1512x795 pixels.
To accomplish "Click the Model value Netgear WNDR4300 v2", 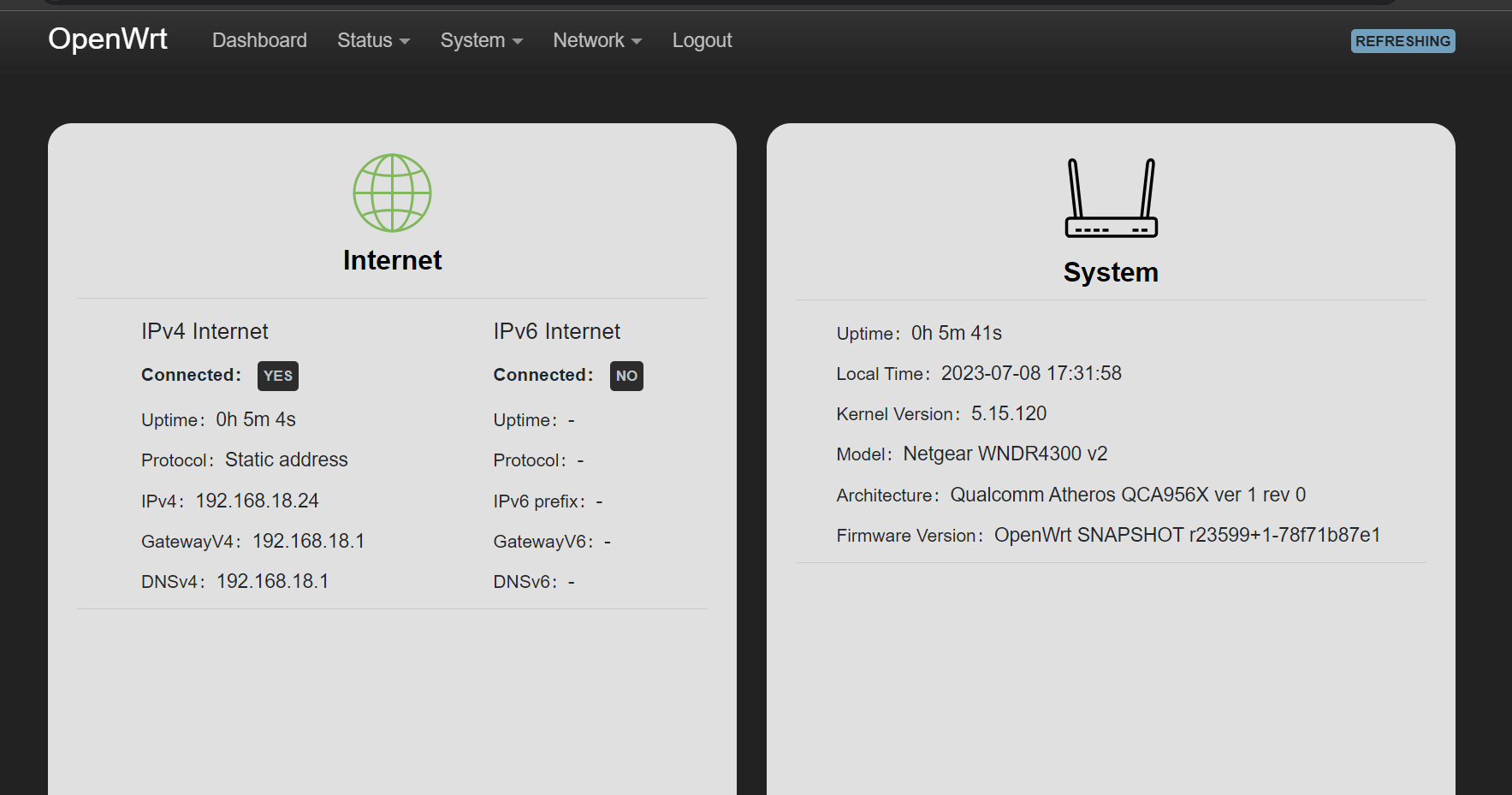I will coord(1005,454).
